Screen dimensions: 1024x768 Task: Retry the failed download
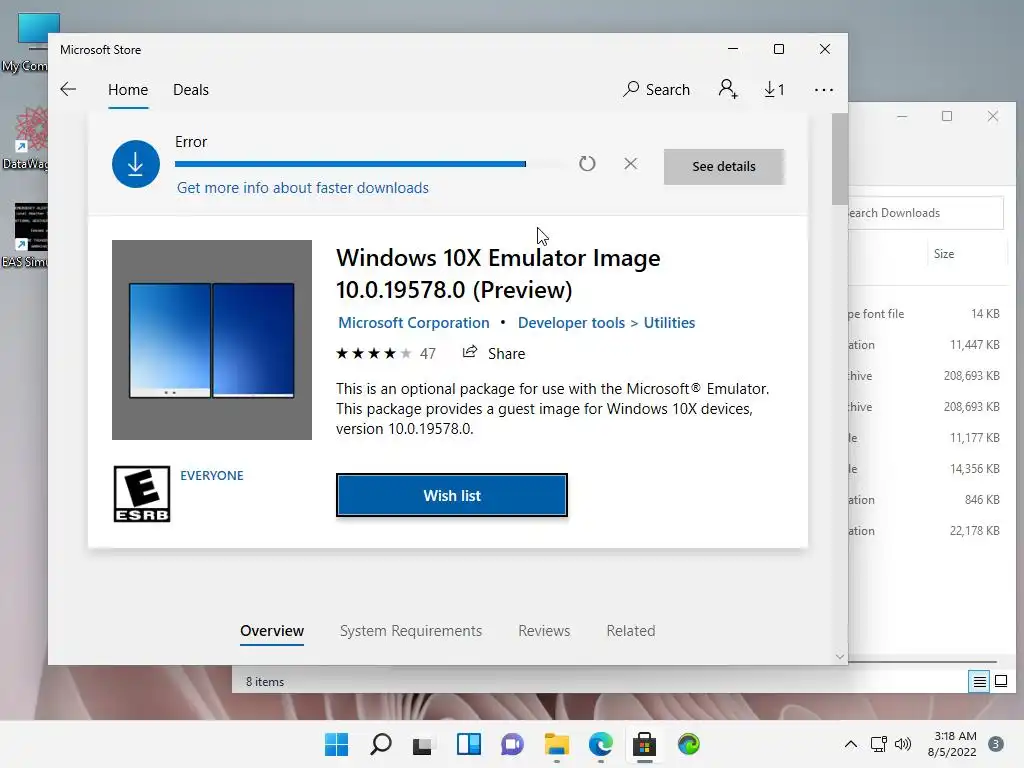pyautogui.click(x=587, y=164)
